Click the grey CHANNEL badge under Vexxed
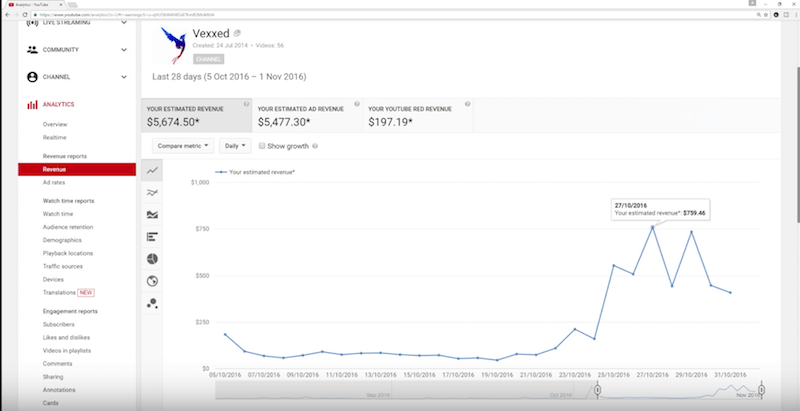 coord(208,60)
